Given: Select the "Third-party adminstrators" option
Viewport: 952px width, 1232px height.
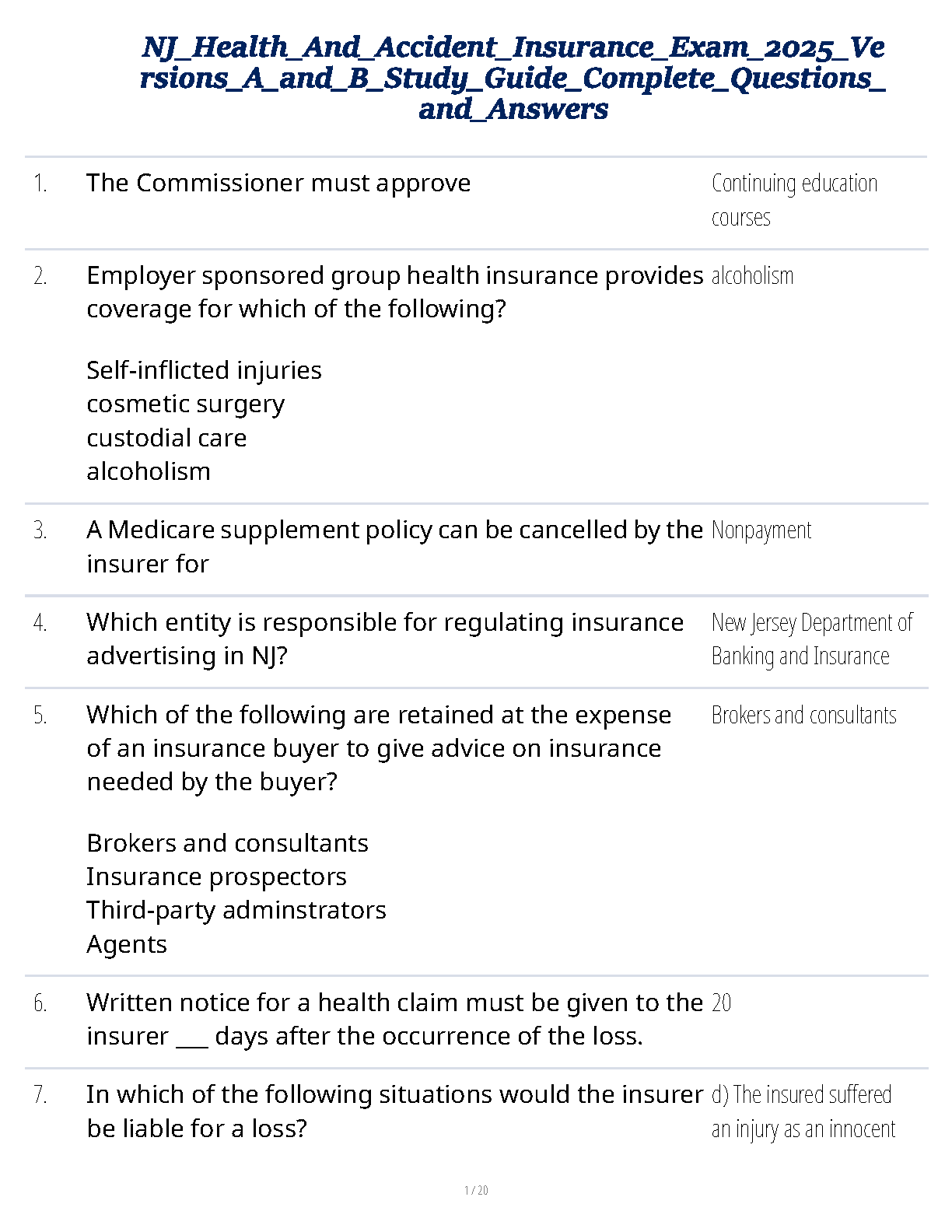Looking at the screenshot, I should point(236,910).
